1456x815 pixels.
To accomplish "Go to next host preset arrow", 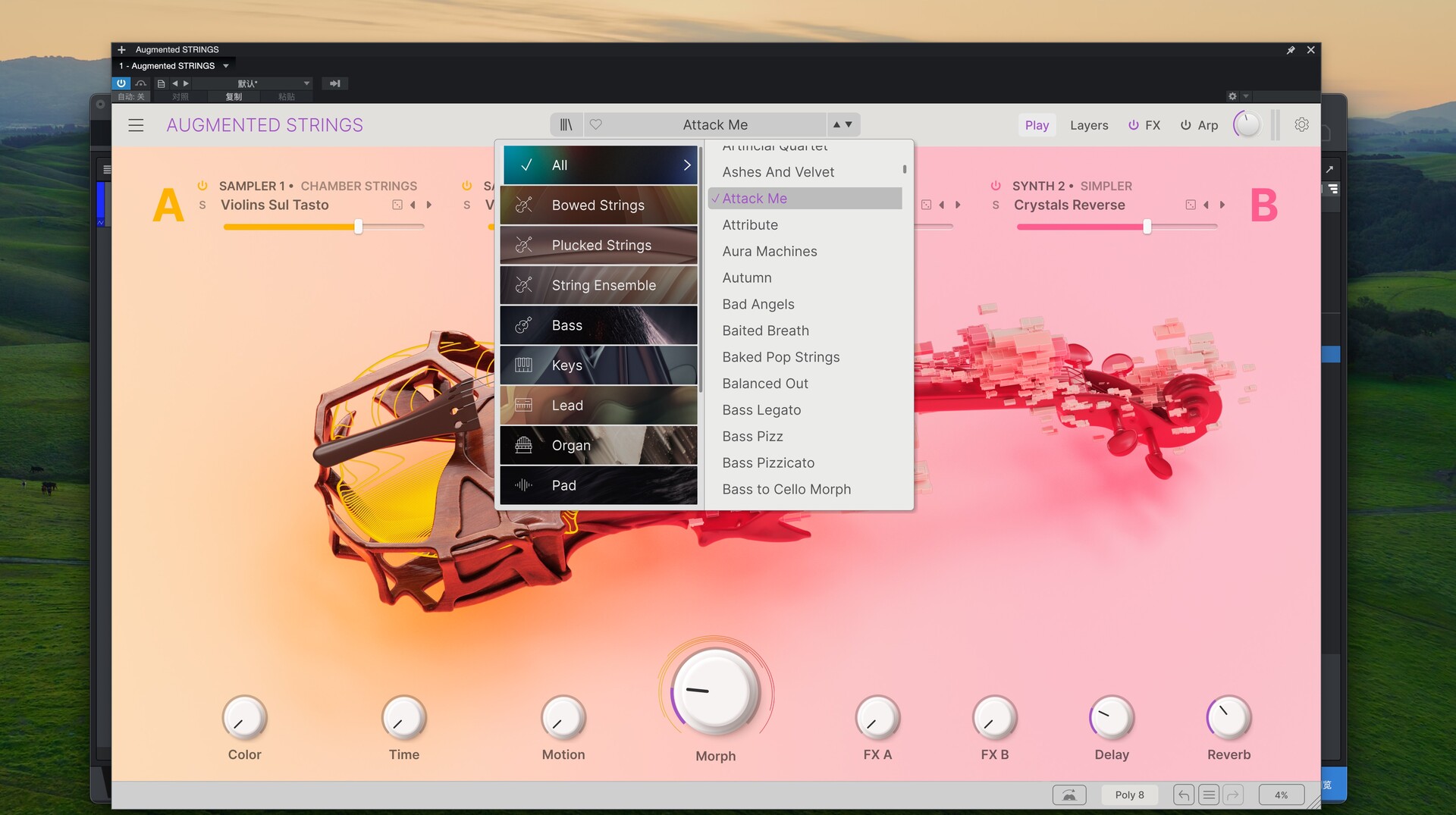I will [186, 83].
